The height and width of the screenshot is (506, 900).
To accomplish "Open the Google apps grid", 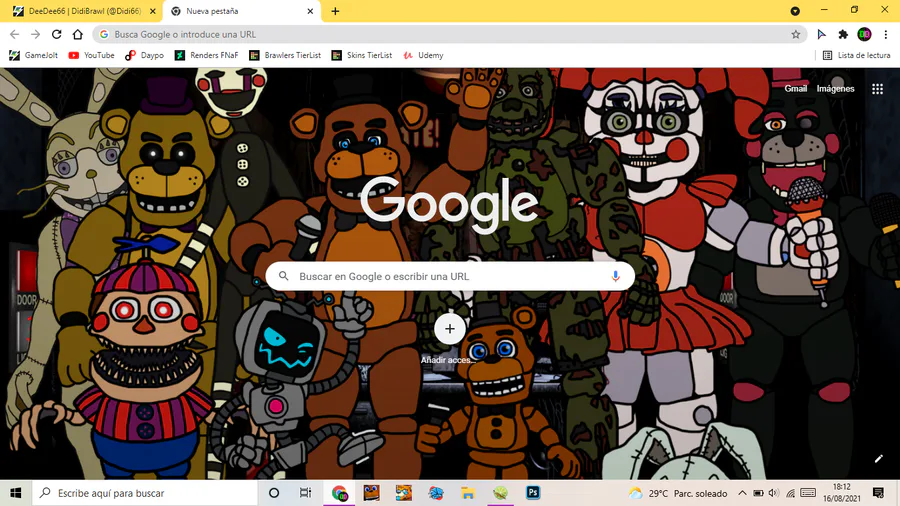I will tap(878, 89).
